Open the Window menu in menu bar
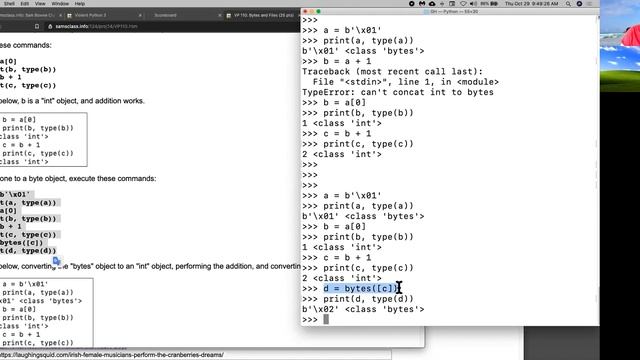 point(60,4)
